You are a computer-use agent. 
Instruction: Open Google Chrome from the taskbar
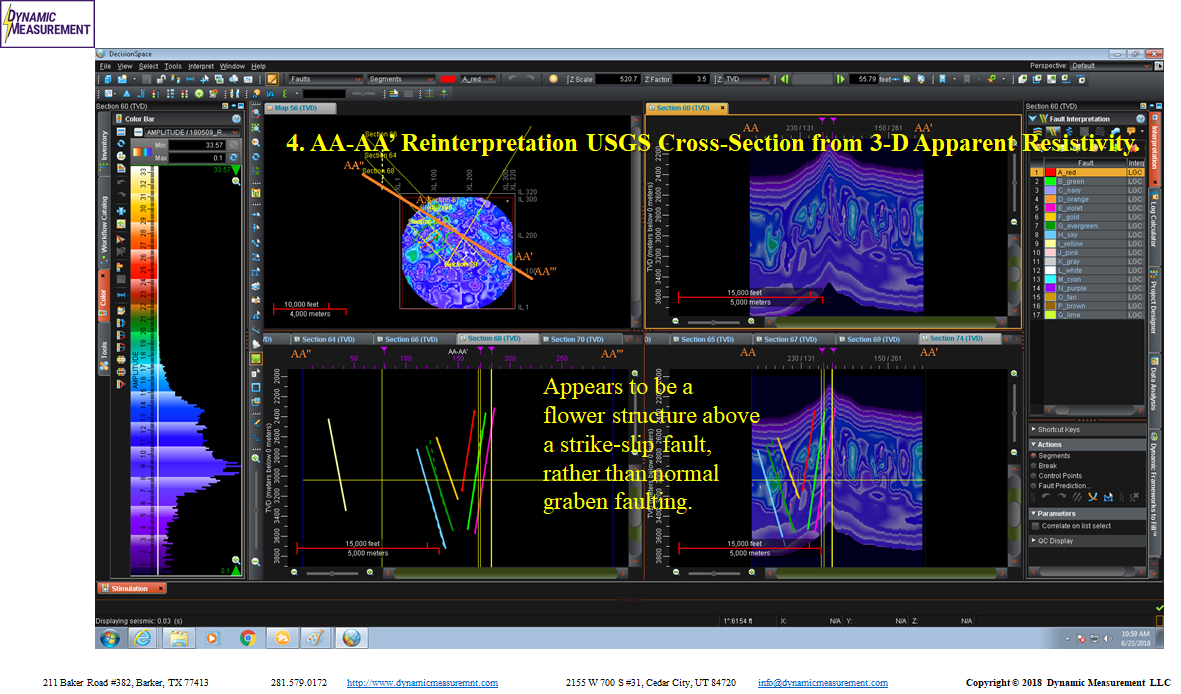[x=248, y=638]
